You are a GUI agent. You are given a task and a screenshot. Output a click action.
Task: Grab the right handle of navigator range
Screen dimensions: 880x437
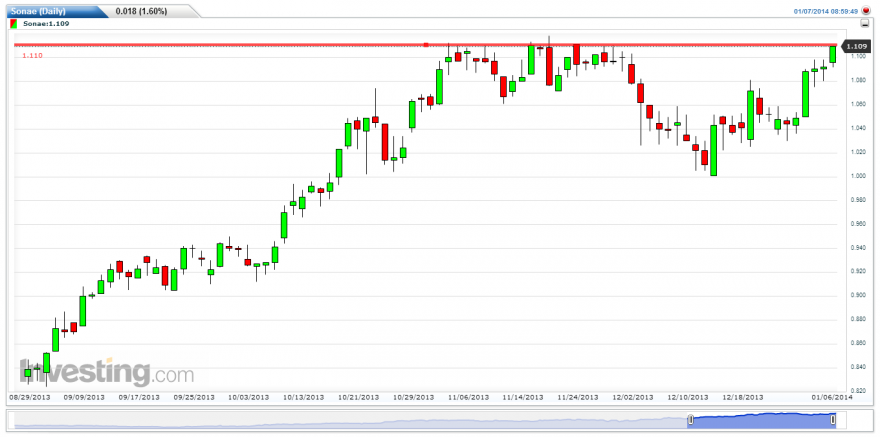pos(833,420)
